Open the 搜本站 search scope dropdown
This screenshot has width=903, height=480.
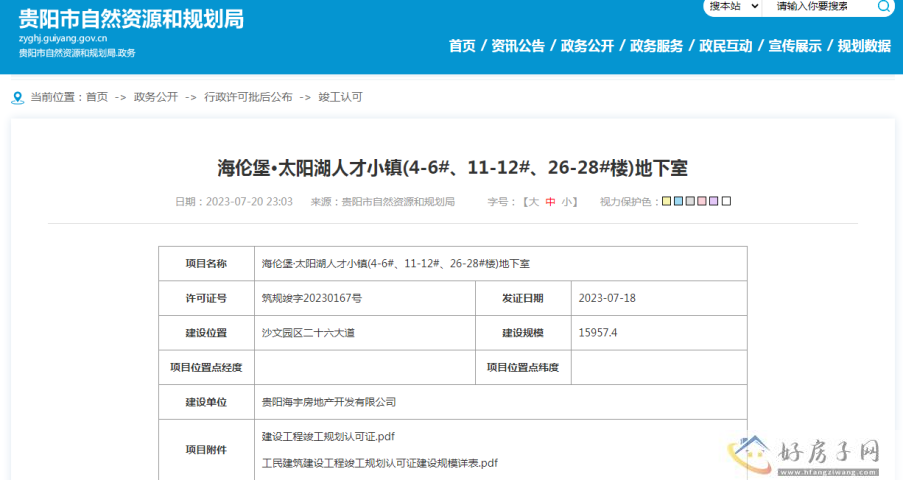coord(733,6)
